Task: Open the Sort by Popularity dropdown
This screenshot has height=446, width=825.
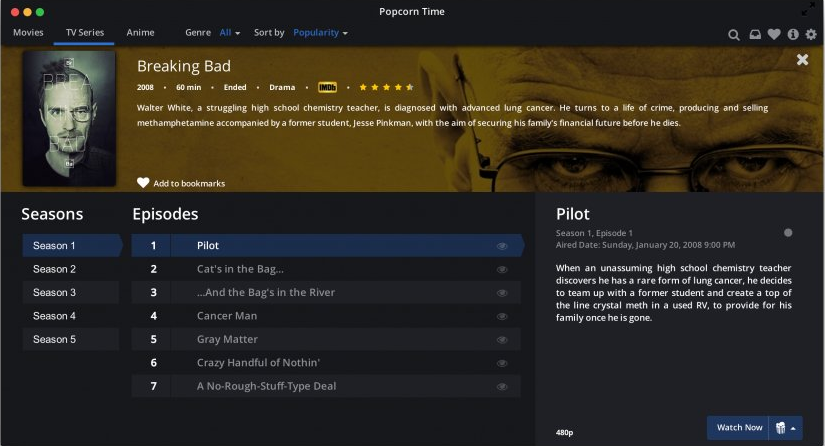Action: [320, 33]
